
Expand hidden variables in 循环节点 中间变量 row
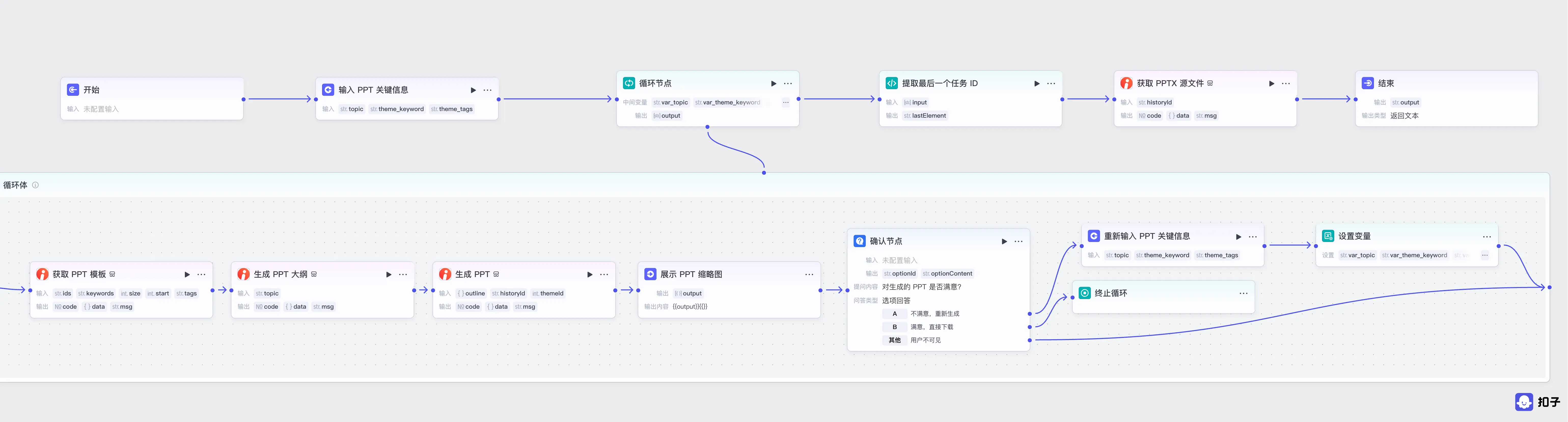point(786,102)
